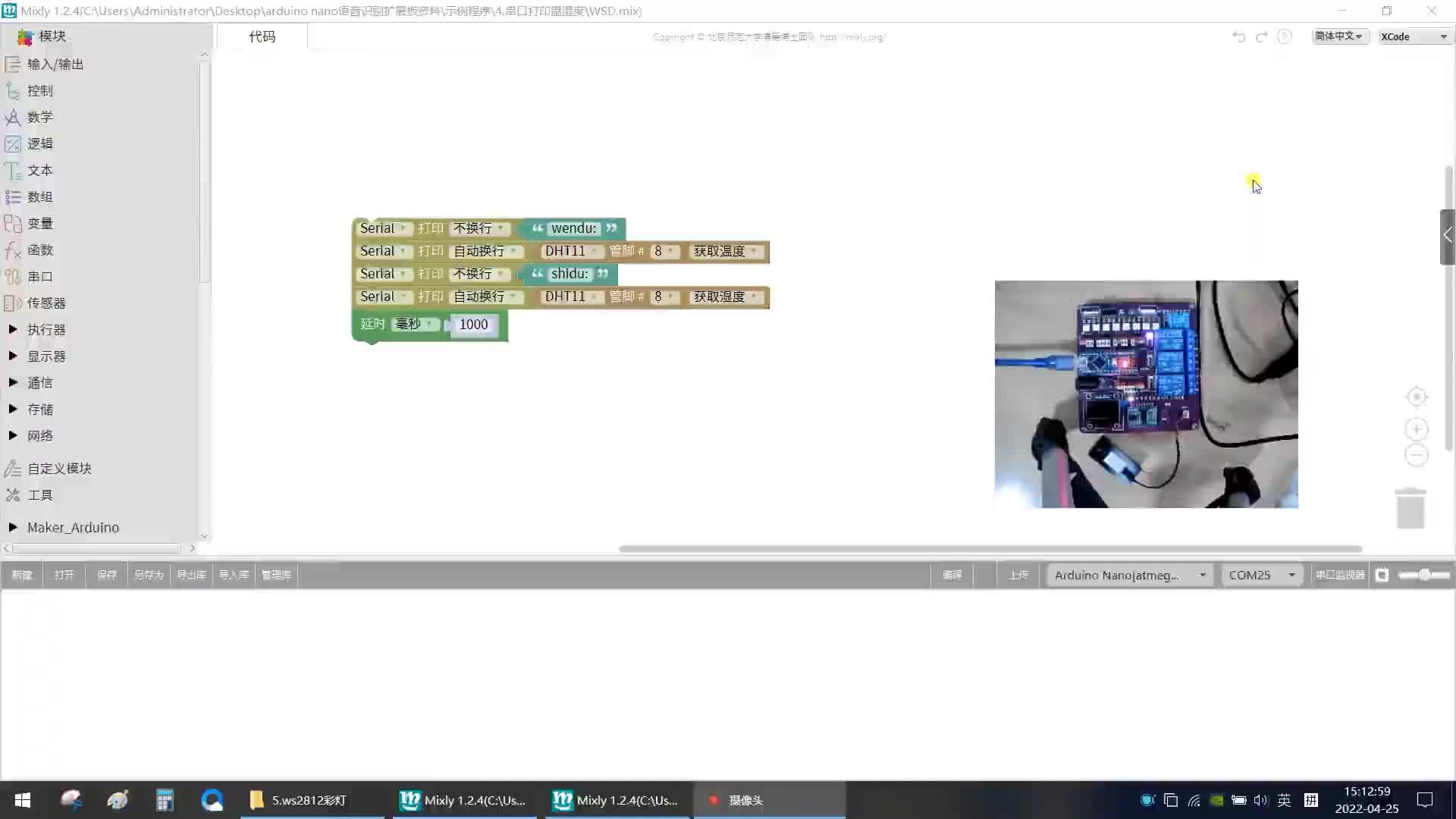
Task: Toggle 简体中文 language selector
Action: (1336, 37)
